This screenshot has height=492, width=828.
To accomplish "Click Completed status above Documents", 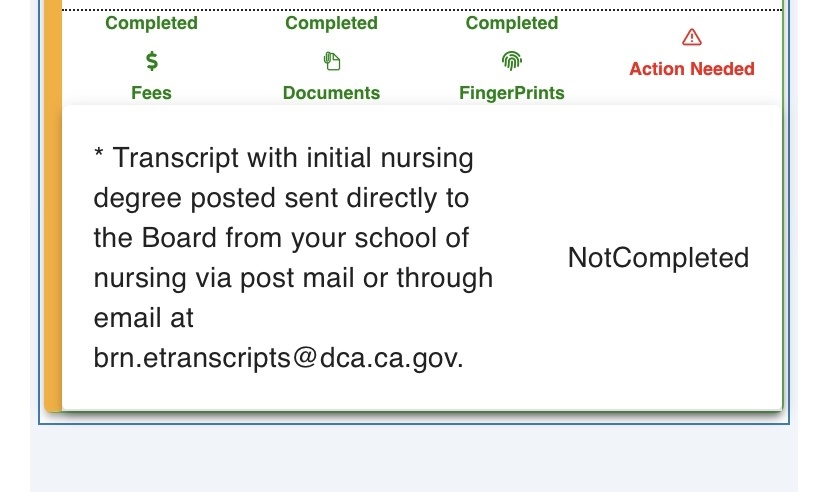I will pos(332,23).
